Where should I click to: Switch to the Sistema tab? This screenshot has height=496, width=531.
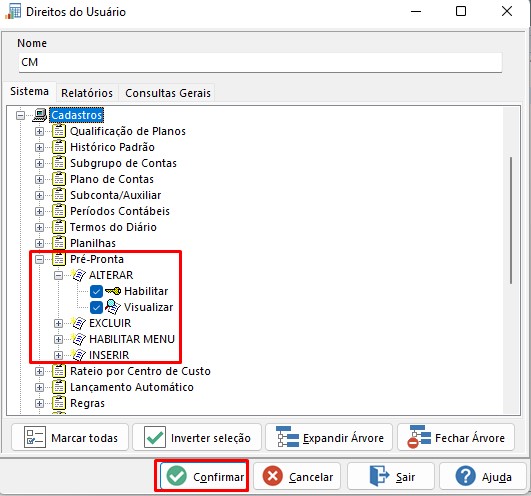point(29,91)
